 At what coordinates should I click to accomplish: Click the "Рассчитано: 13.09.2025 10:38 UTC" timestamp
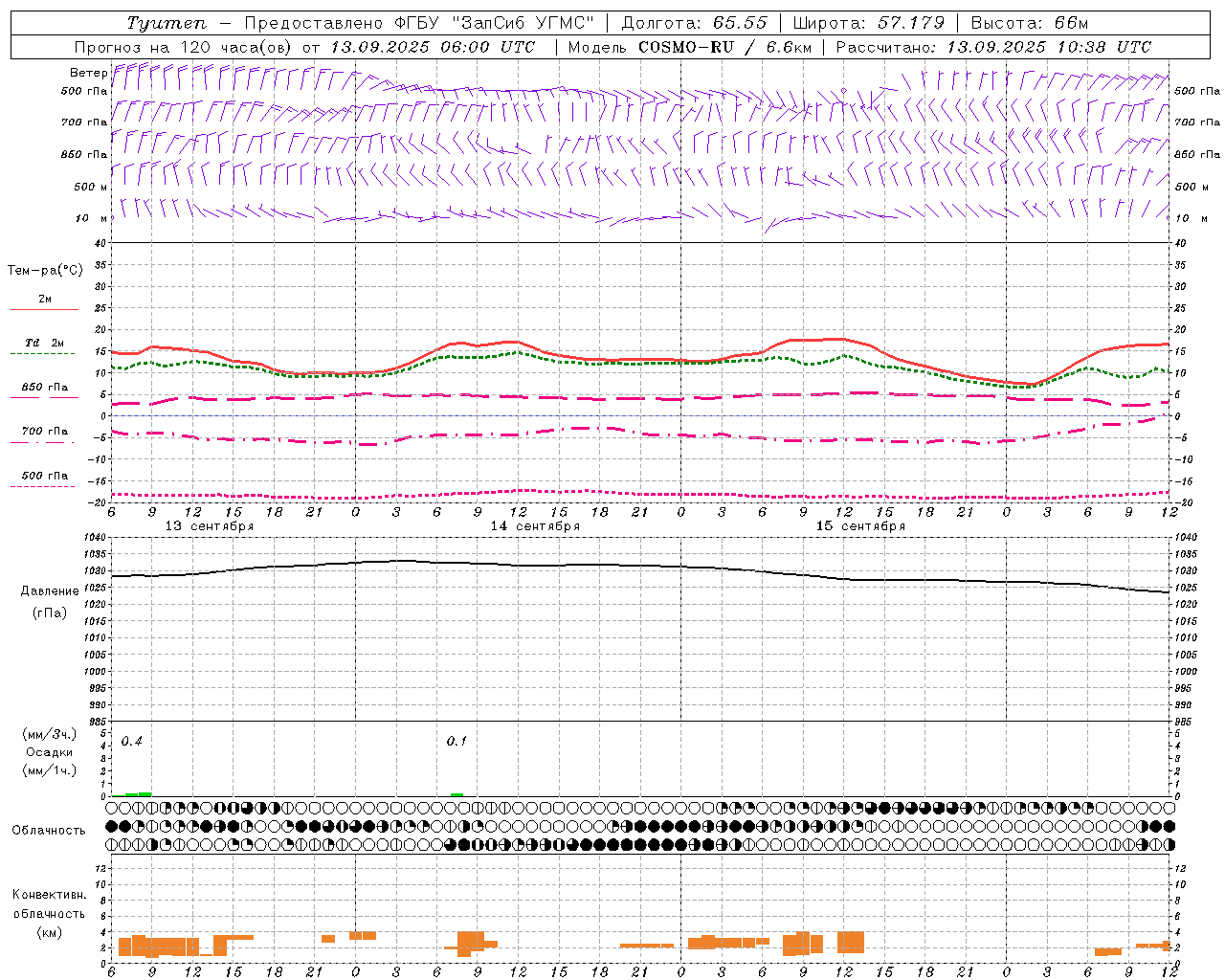[x=993, y=47]
